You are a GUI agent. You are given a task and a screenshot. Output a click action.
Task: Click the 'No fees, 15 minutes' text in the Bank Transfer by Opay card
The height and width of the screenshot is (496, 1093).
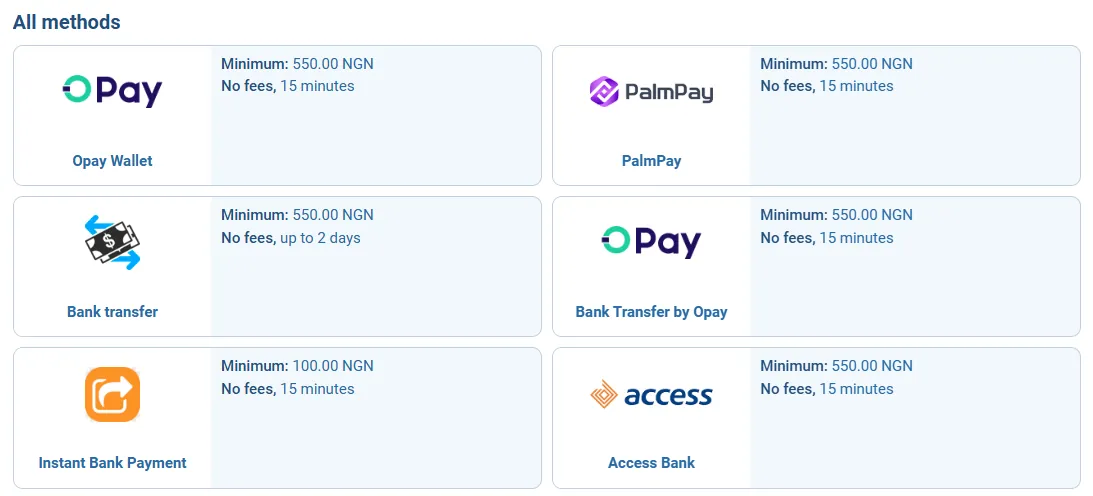click(x=827, y=238)
